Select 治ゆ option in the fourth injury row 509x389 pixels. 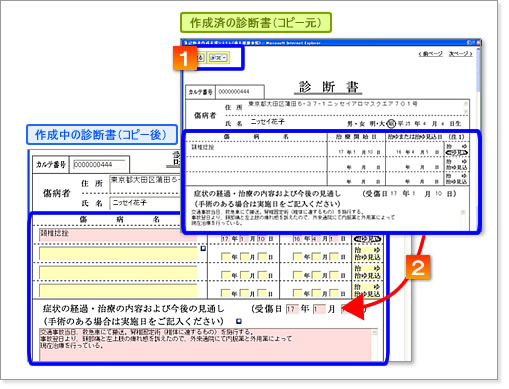[x=367, y=287]
